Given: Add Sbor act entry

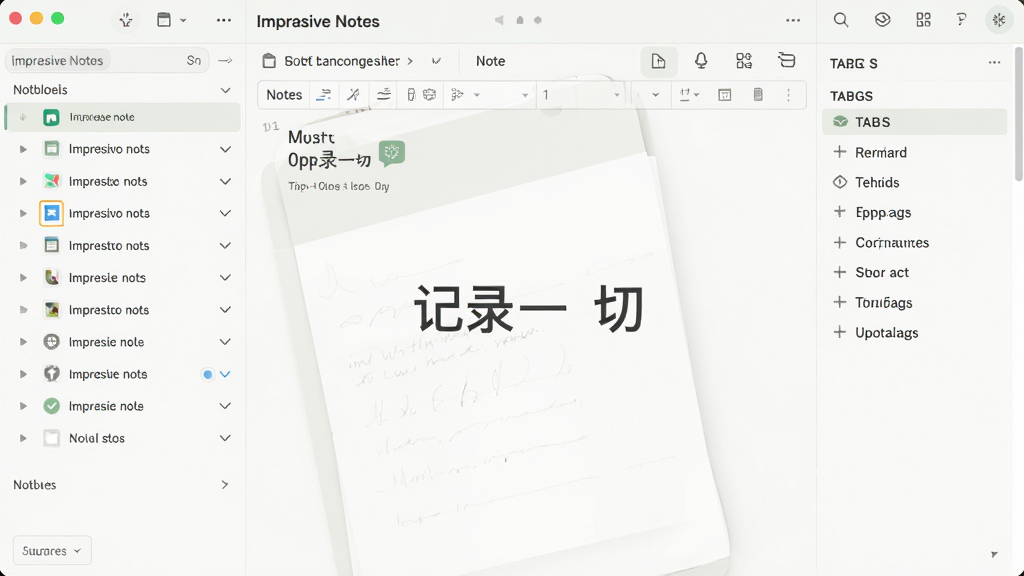Looking at the screenshot, I should click(840, 272).
